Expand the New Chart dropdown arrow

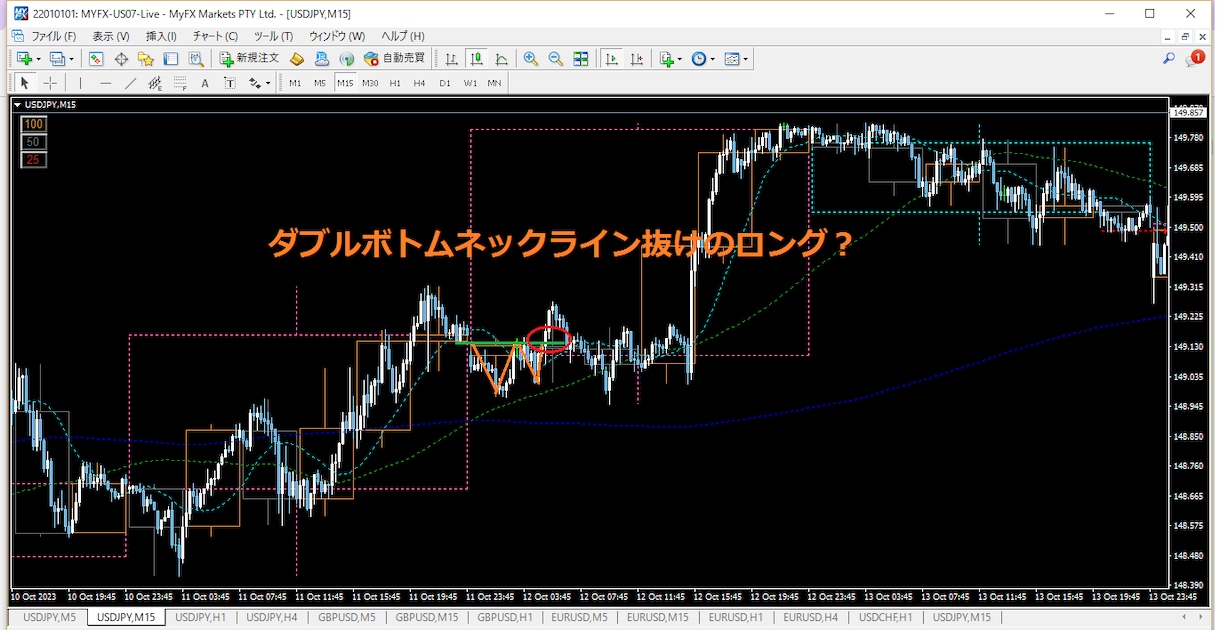coord(37,59)
